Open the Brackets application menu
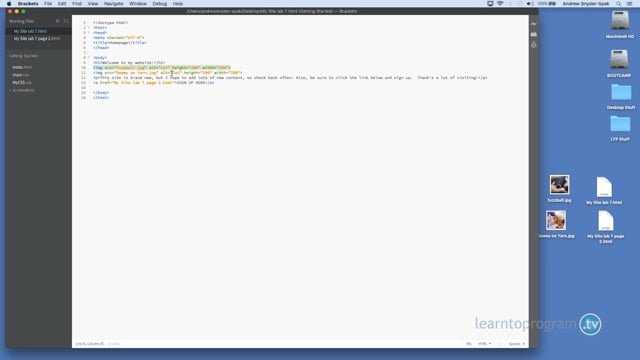 [28, 4]
